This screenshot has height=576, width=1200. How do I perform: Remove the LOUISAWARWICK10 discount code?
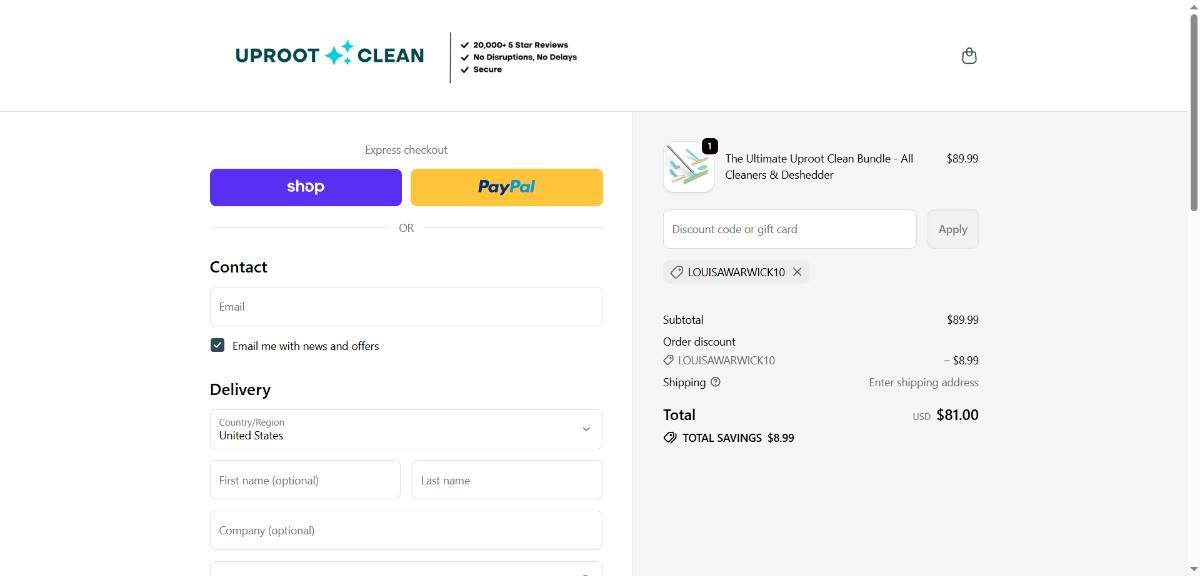[x=797, y=272]
